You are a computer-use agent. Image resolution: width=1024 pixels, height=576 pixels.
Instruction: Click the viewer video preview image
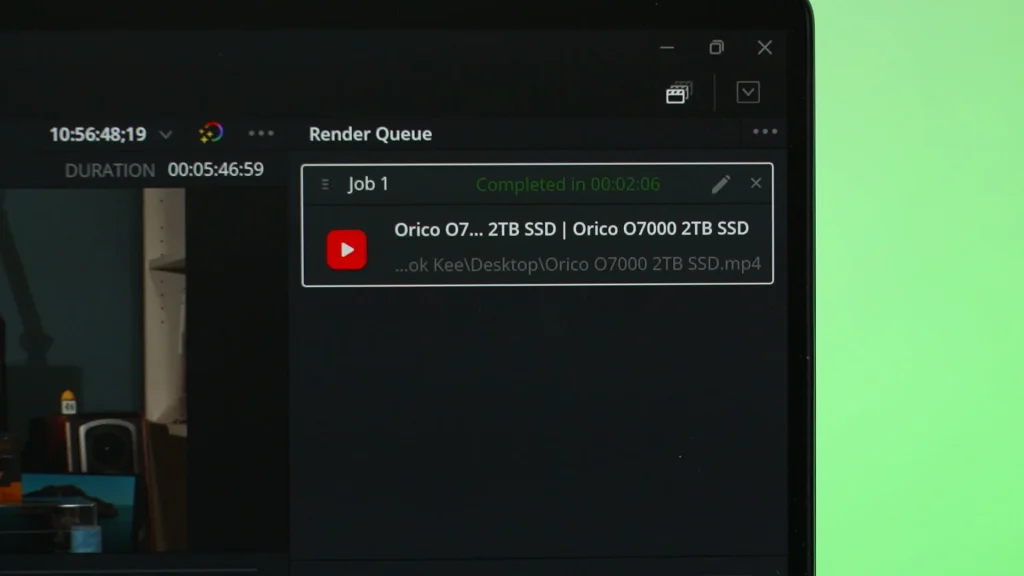click(x=93, y=370)
